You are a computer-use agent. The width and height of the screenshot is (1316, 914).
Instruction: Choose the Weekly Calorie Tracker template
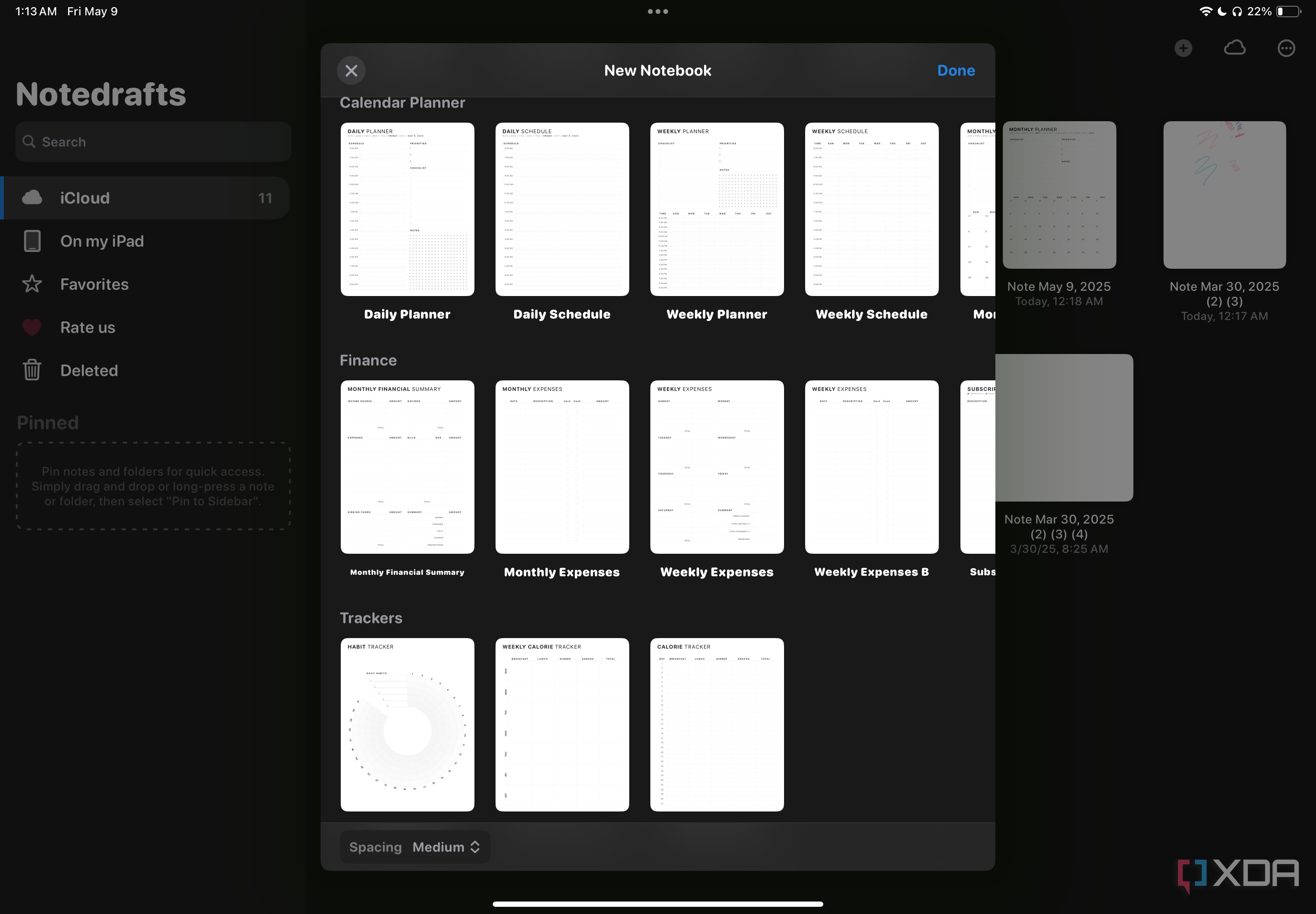[x=562, y=724]
